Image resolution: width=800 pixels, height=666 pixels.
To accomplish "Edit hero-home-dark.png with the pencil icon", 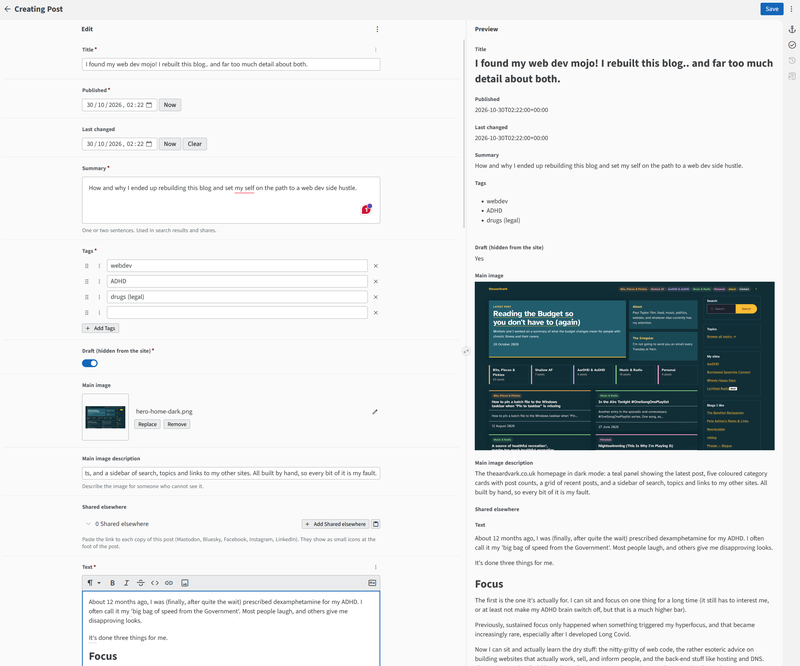I will [x=374, y=412].
